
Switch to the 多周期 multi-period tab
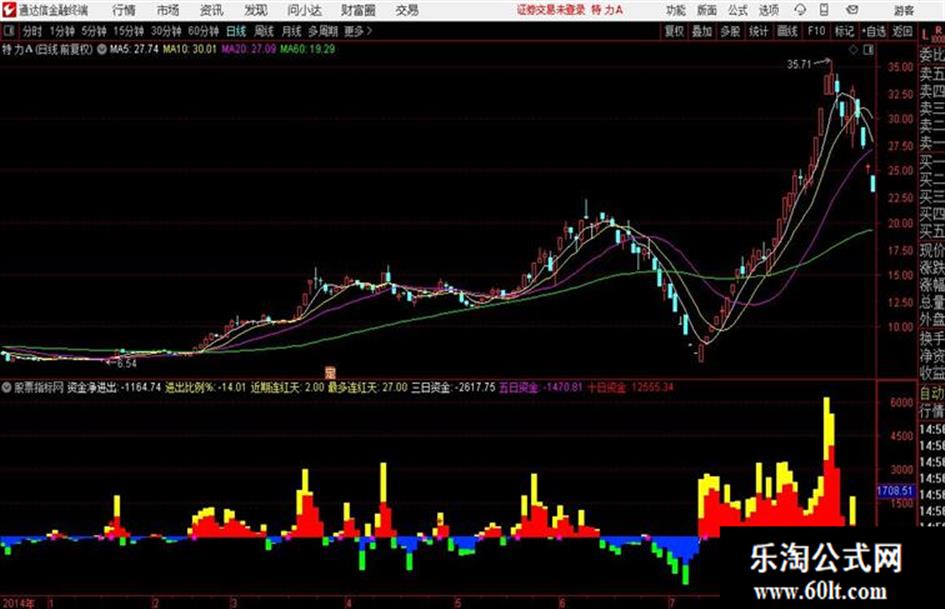point(323,31)
